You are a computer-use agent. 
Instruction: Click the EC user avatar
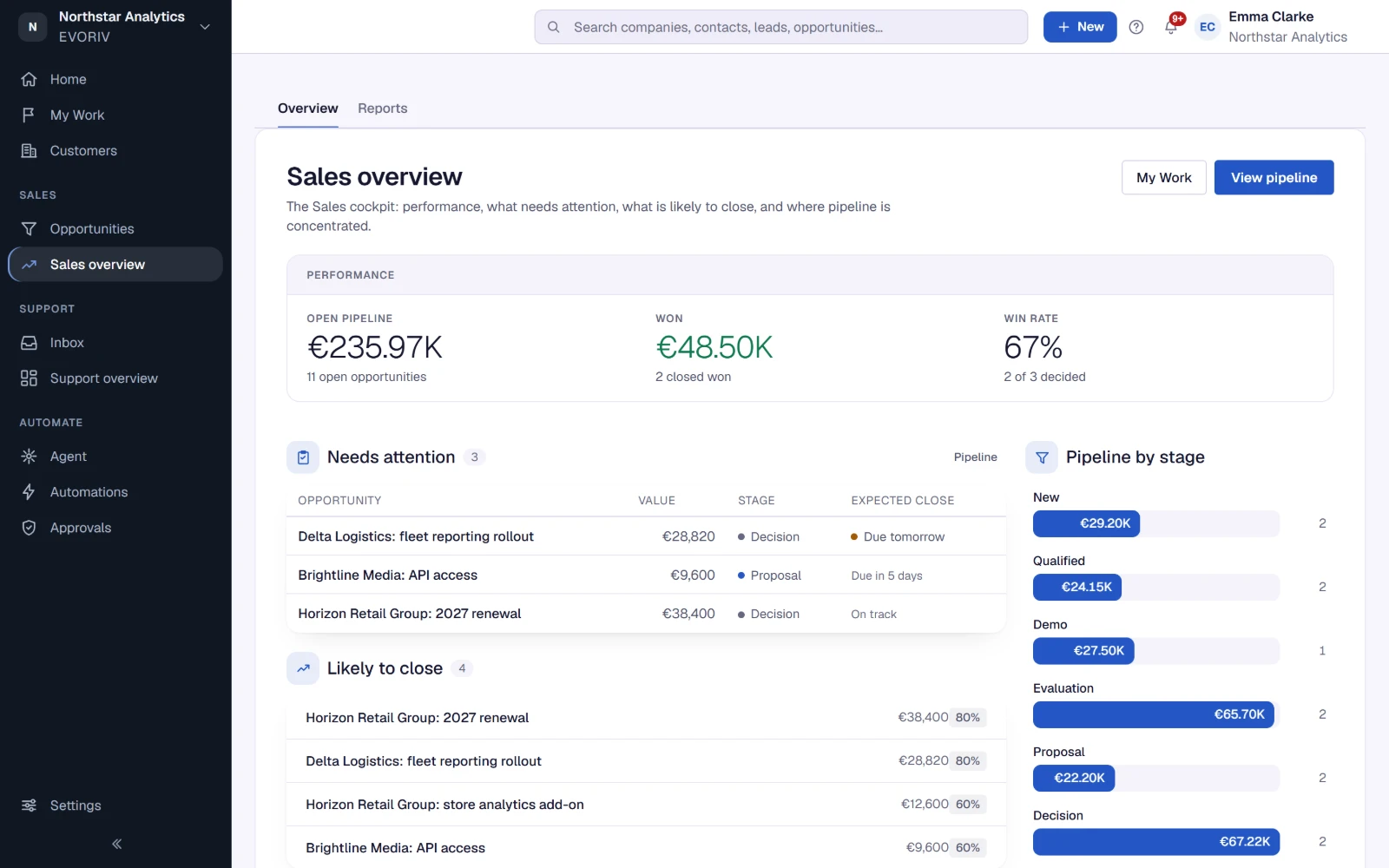coord(1207,27)
